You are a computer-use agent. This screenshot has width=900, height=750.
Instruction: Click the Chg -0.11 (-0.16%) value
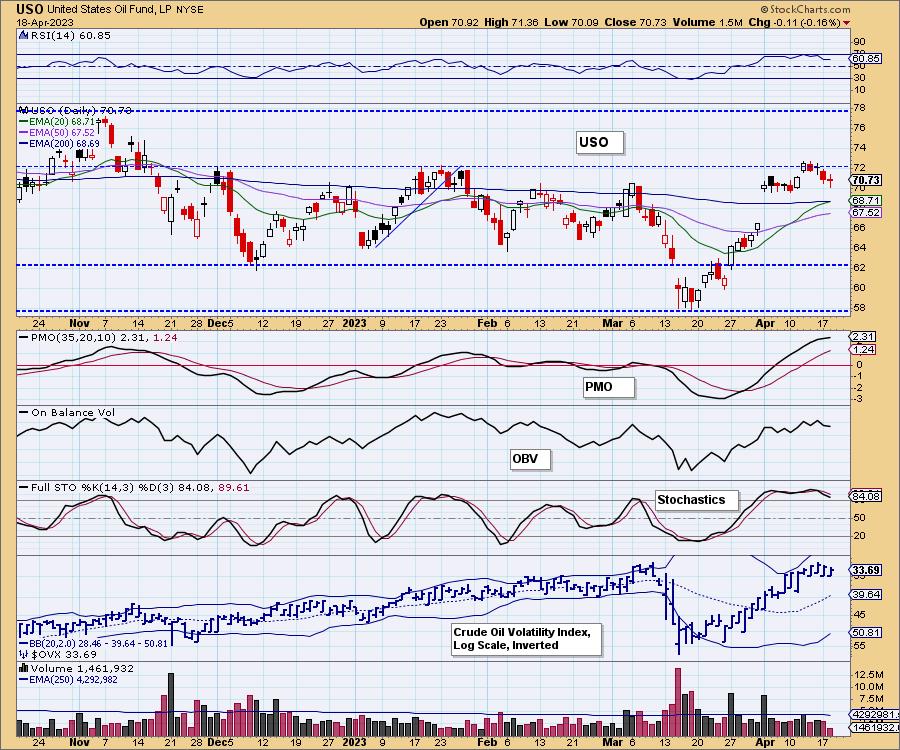click(794, 22)
